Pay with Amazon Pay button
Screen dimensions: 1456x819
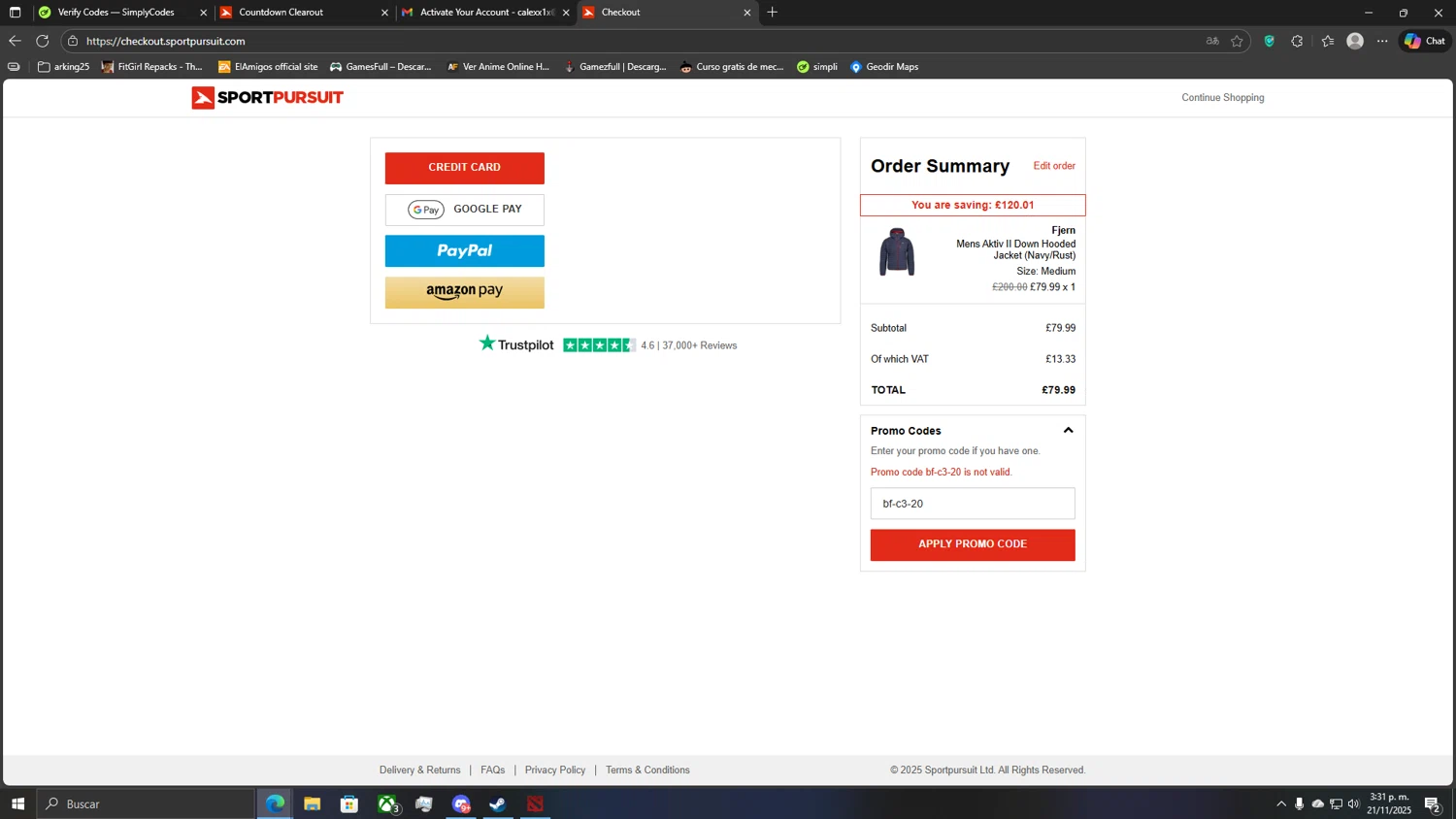[x=465, y=292]
